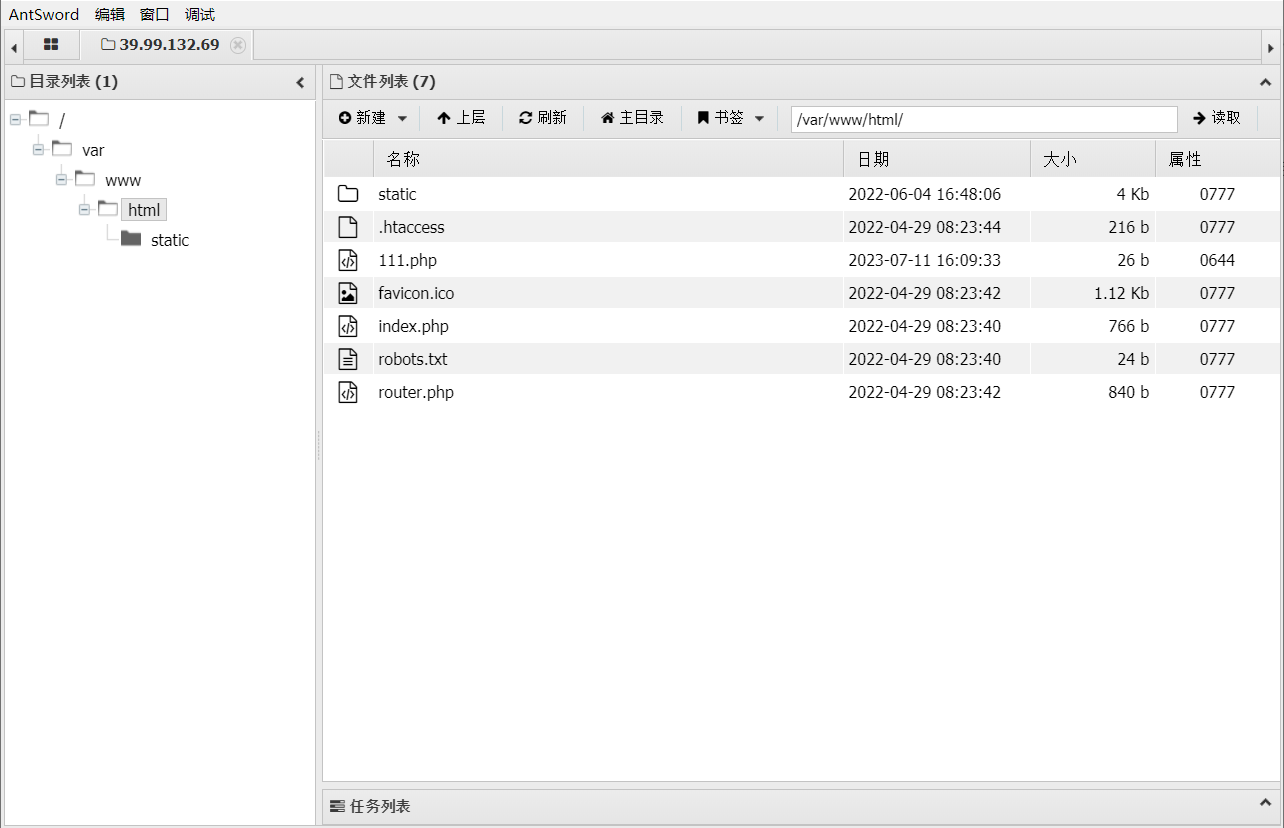
Task: Click the left scroll arrow in tab bar
Action: [x=12, y=45]
